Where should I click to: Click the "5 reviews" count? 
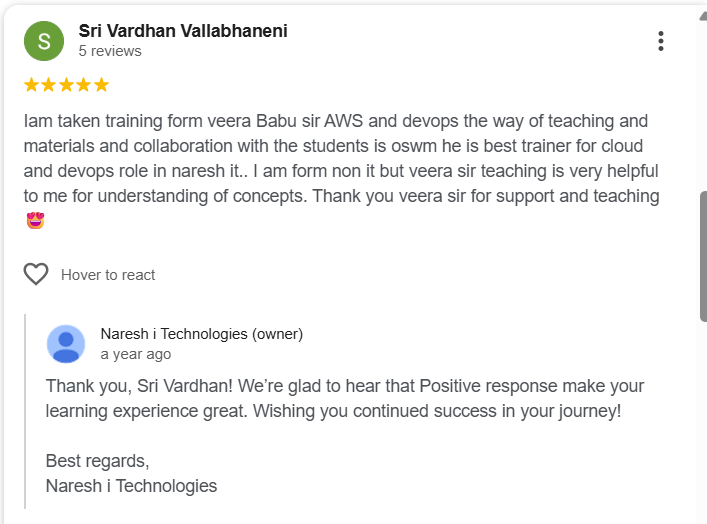point(110,51)
